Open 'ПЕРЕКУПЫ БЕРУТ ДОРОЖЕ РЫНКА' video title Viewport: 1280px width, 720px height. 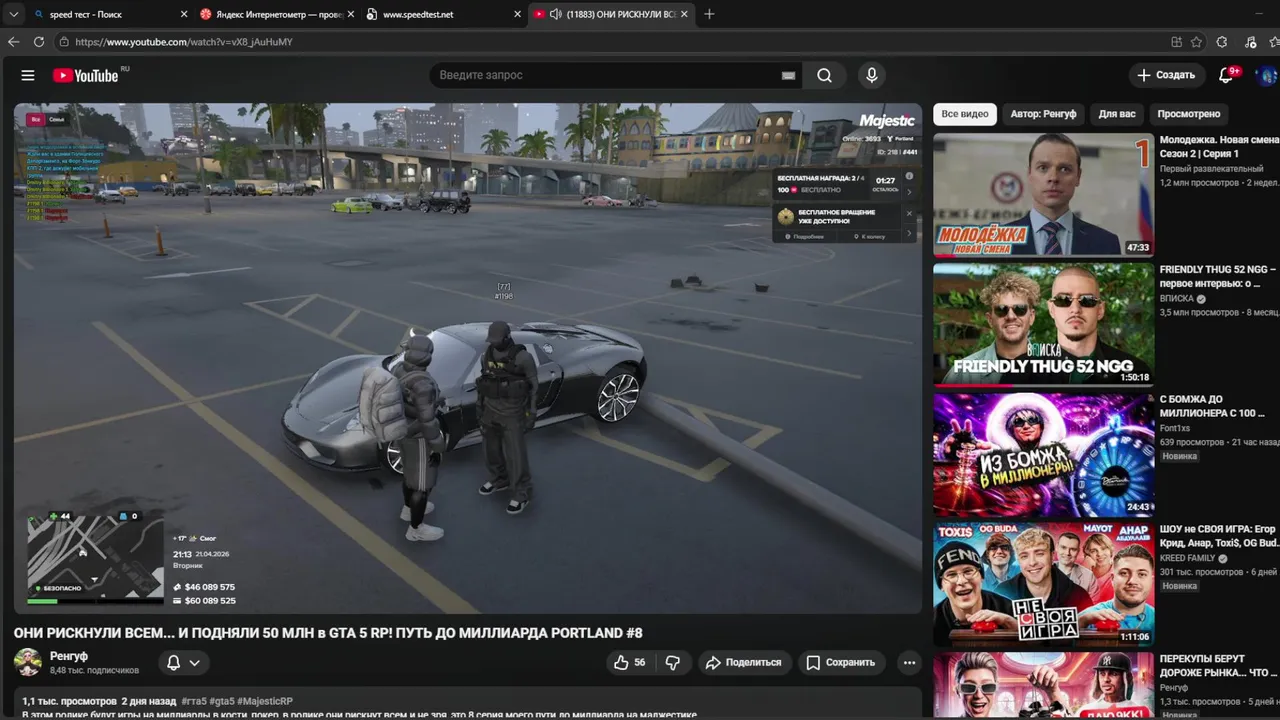1219,666
